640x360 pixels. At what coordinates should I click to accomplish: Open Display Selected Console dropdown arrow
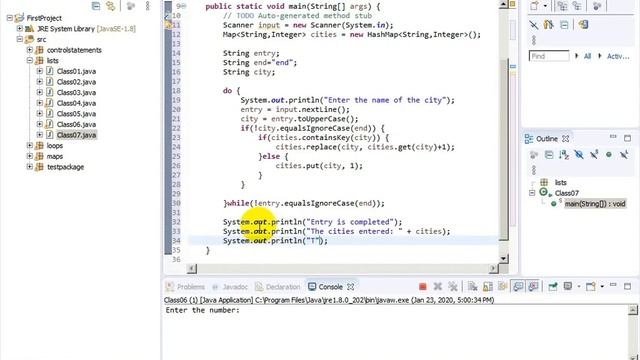579,287
